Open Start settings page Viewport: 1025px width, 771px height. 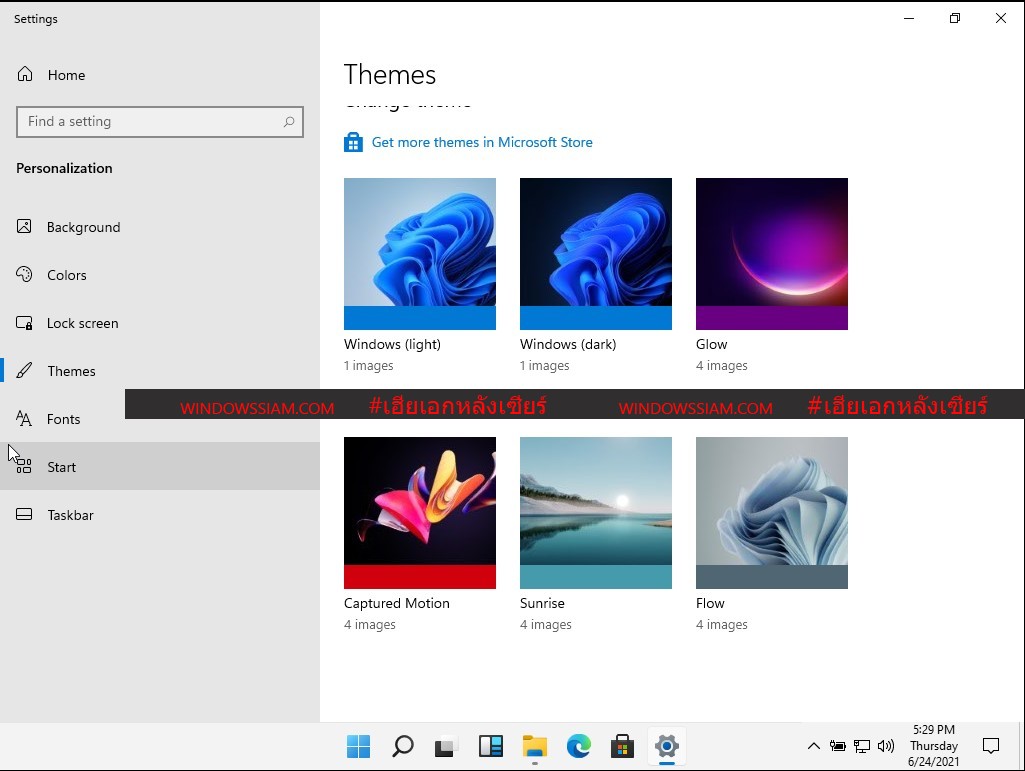click(160, 466)
